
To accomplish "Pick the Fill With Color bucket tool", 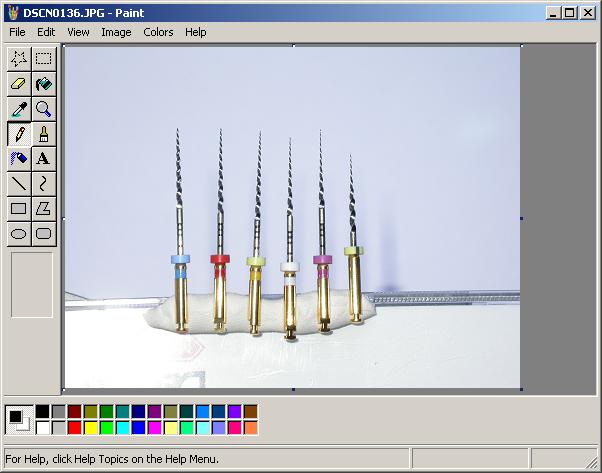I will (44, 84).
